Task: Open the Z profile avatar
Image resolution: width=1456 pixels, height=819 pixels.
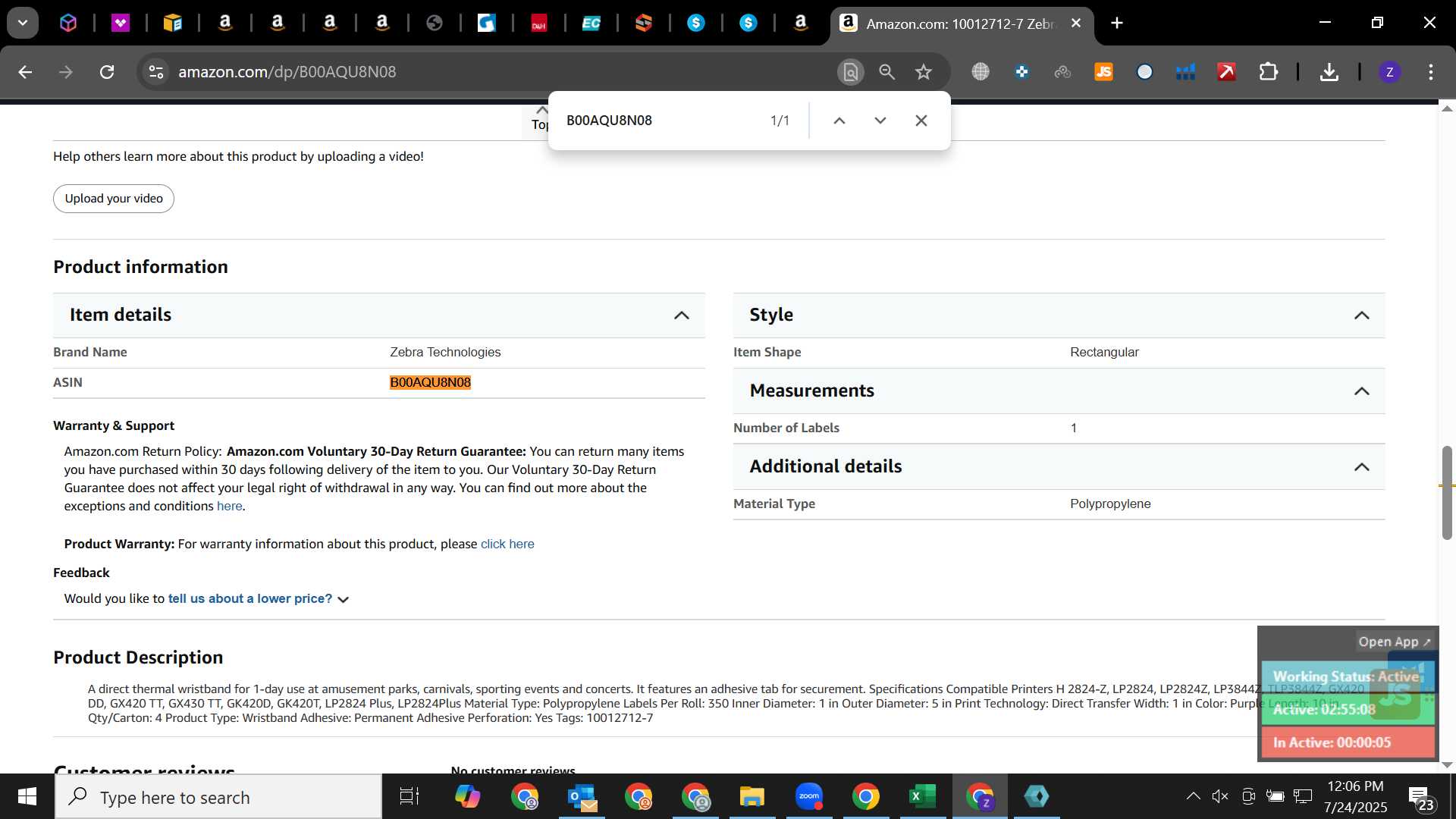Action: [1389, 72]
